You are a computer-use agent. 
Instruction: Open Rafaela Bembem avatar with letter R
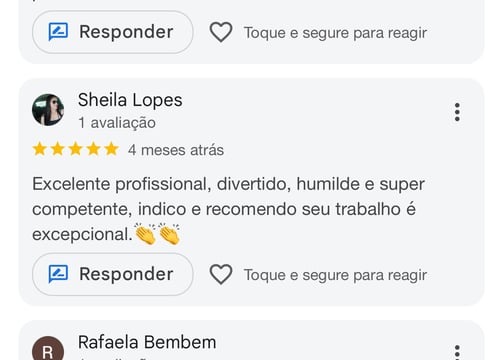tap(48, 348)
